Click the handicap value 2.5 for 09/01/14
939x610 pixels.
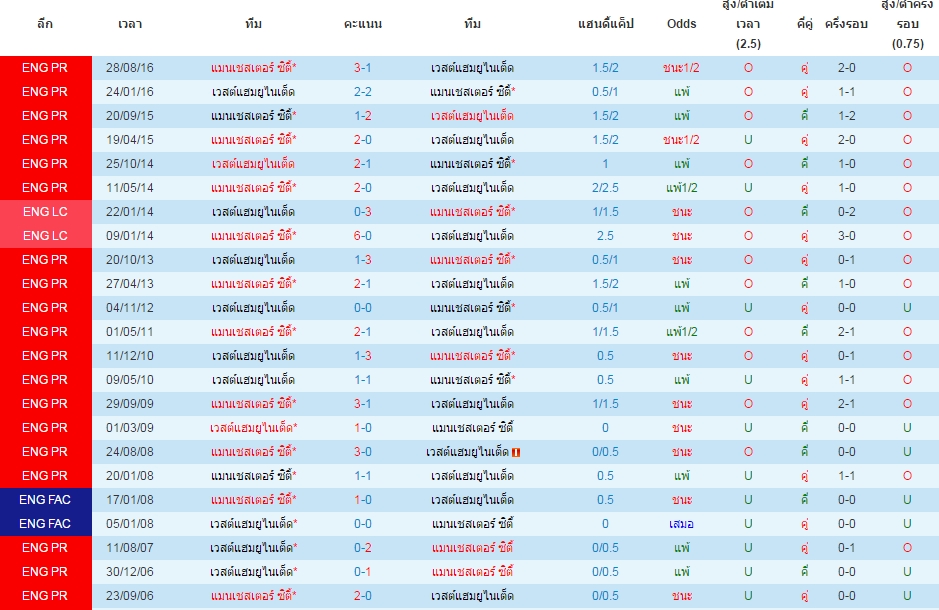click(605, 236)
